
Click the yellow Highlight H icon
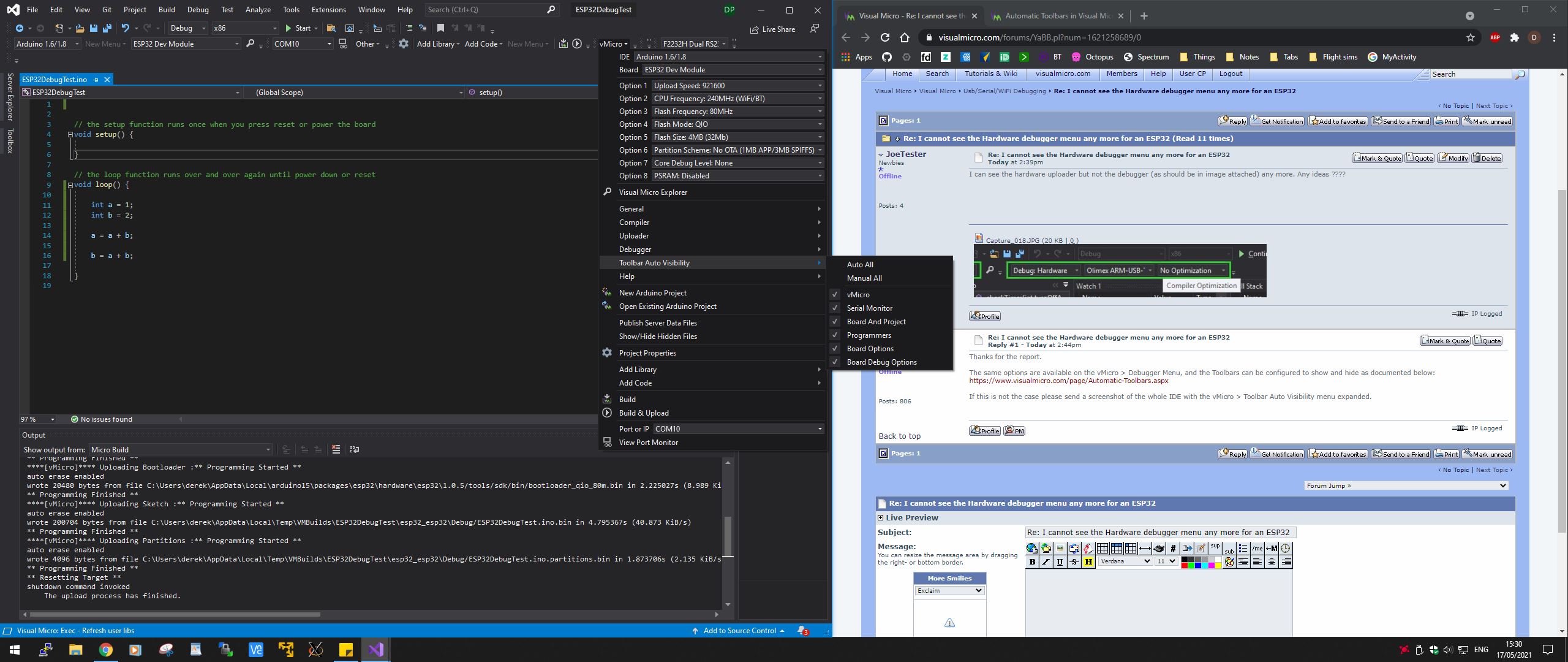[x=1088, y=561]
